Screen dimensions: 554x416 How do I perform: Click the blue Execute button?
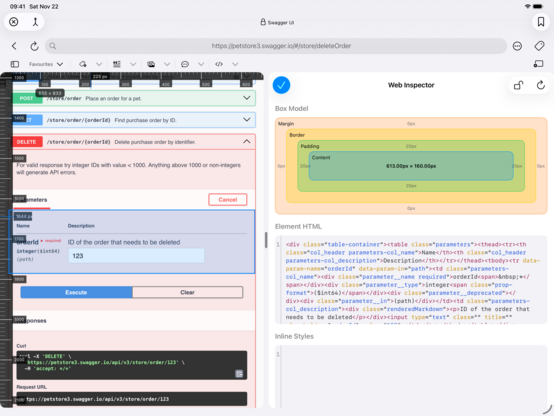tap(76, 292)
